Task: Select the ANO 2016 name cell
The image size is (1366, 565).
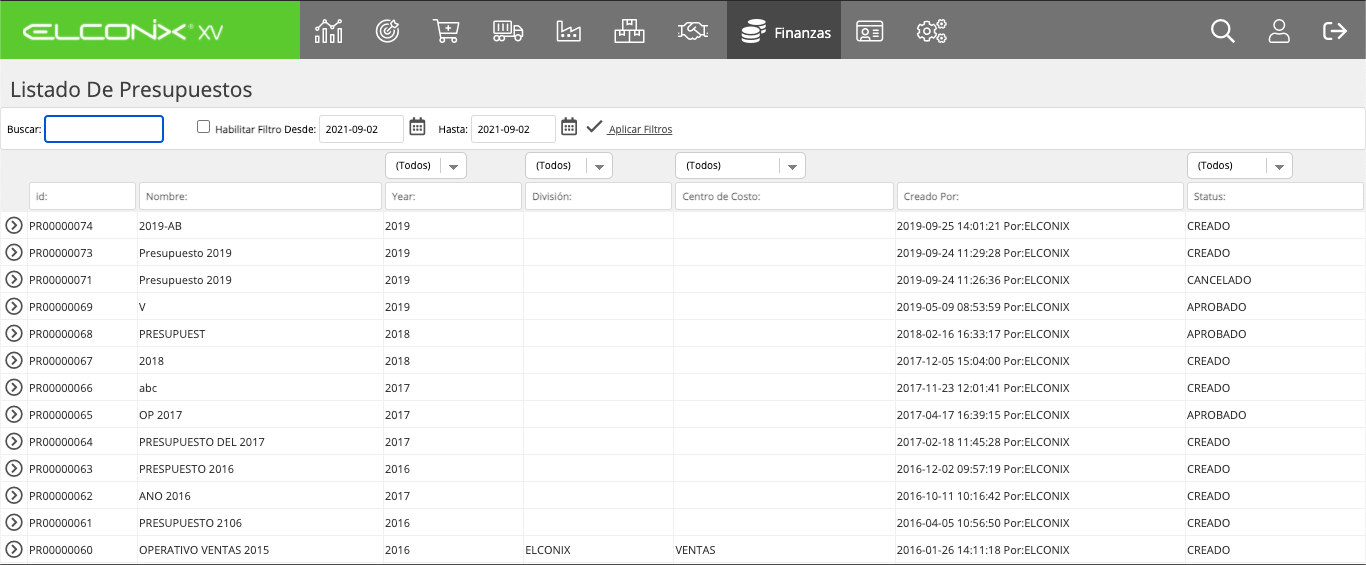Action: click(165, 496)
